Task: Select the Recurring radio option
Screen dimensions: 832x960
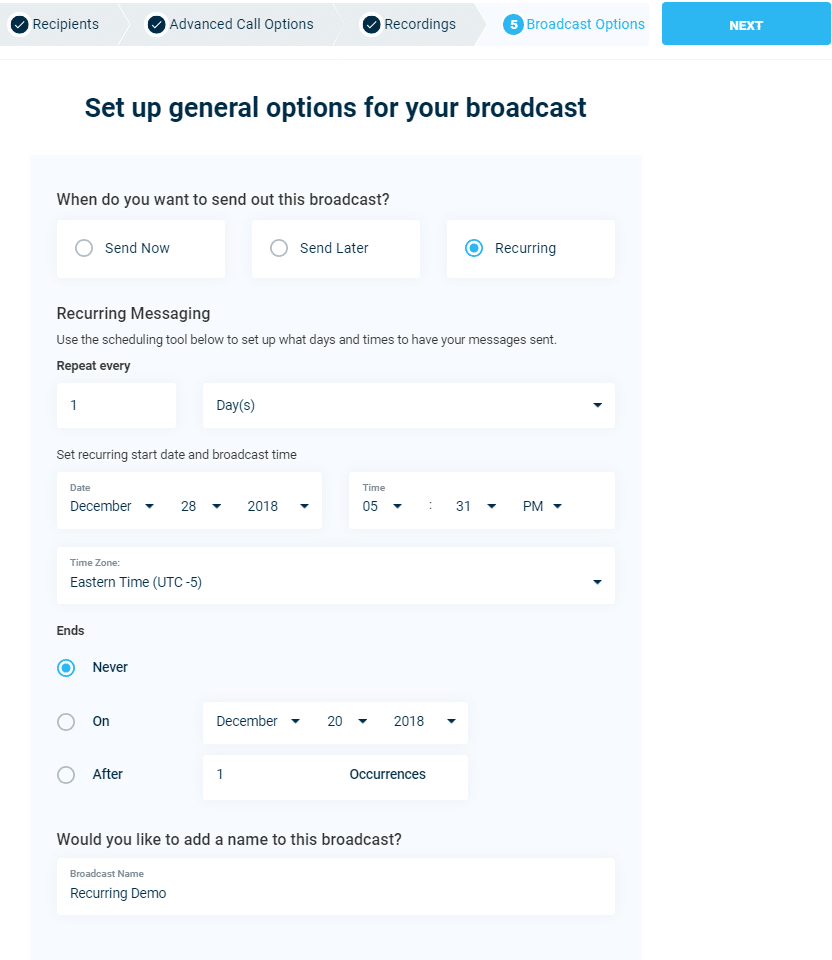Action: coord(475,248)
